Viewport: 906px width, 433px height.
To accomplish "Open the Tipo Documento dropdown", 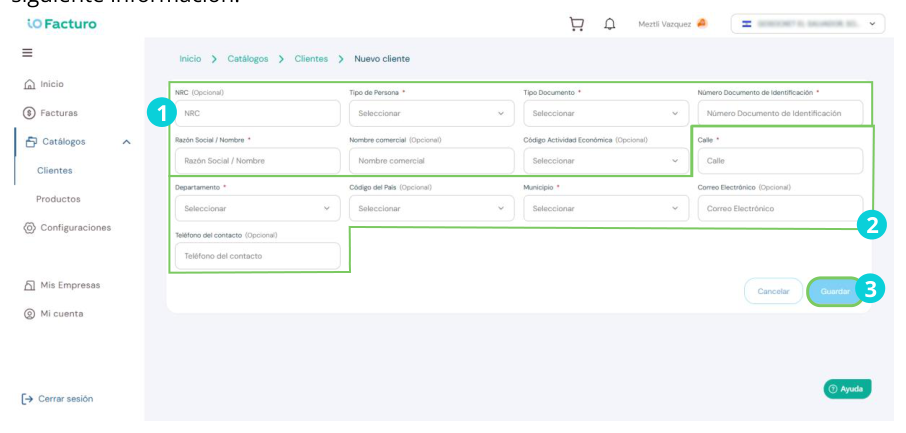I will pos(606,113).
